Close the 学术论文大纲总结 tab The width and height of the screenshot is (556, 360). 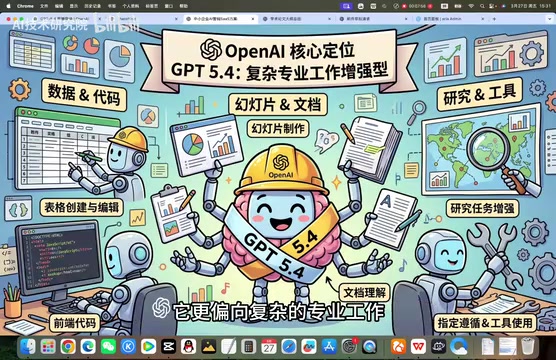tap(329, 19)
